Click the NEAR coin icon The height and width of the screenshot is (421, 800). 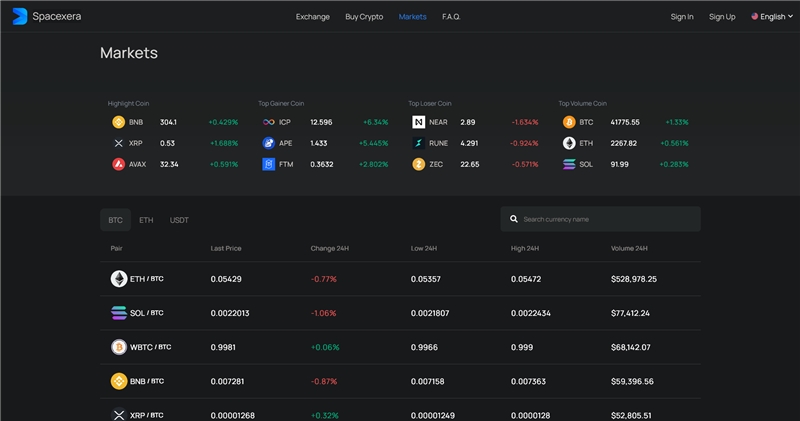tap(418, 122)
